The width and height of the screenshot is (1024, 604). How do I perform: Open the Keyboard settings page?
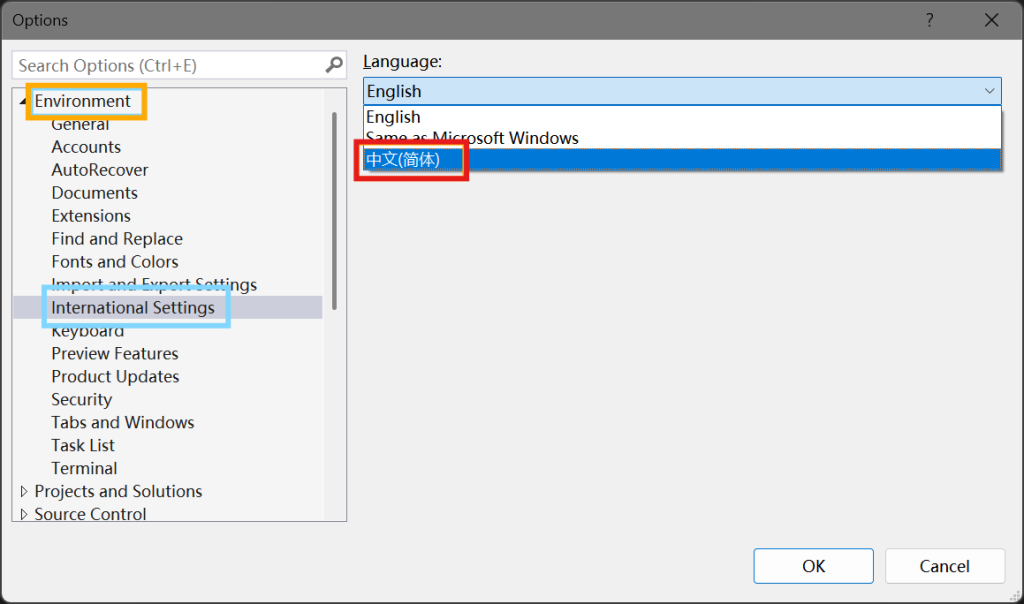coord(87,330)
